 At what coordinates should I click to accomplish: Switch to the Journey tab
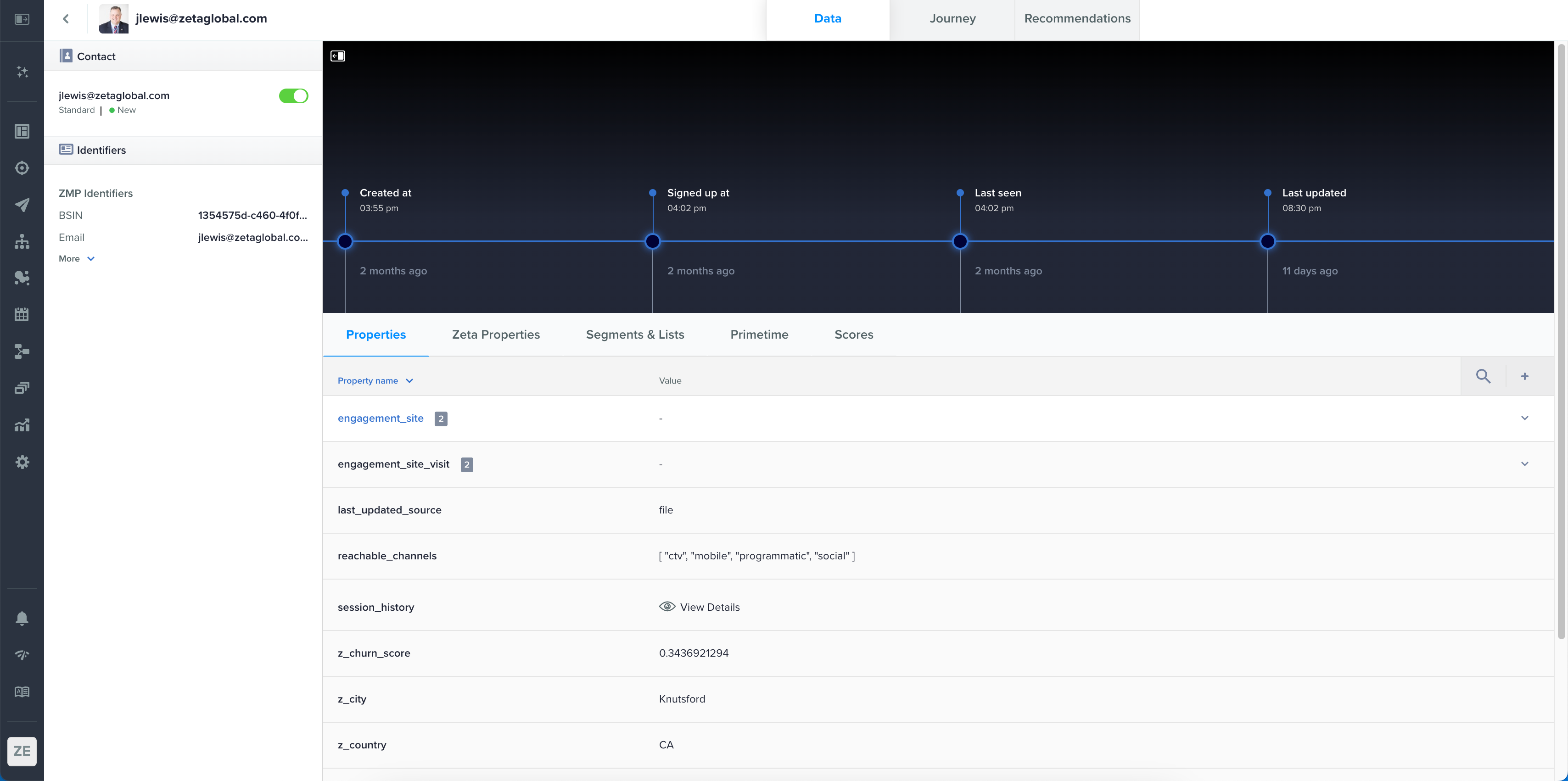coord(952,19)
